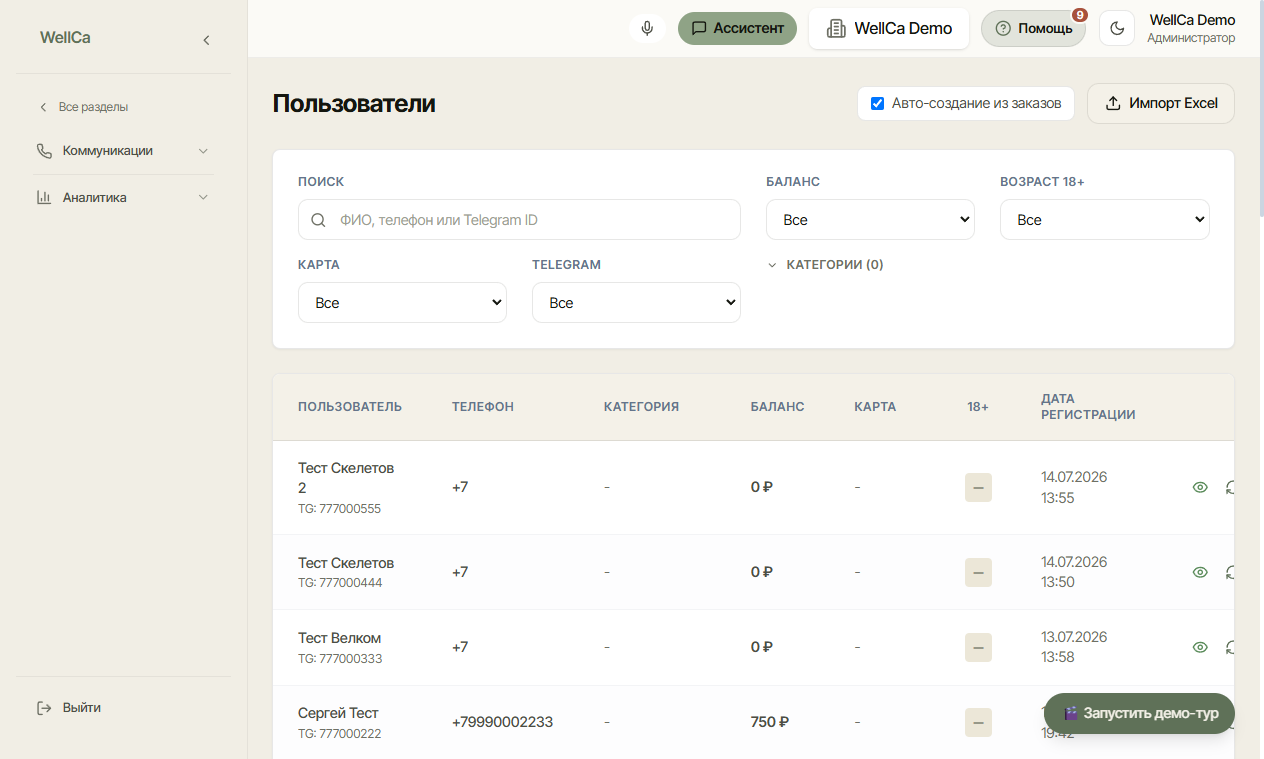Expand the Коммуникации sidebar menu

click(124, 151)
